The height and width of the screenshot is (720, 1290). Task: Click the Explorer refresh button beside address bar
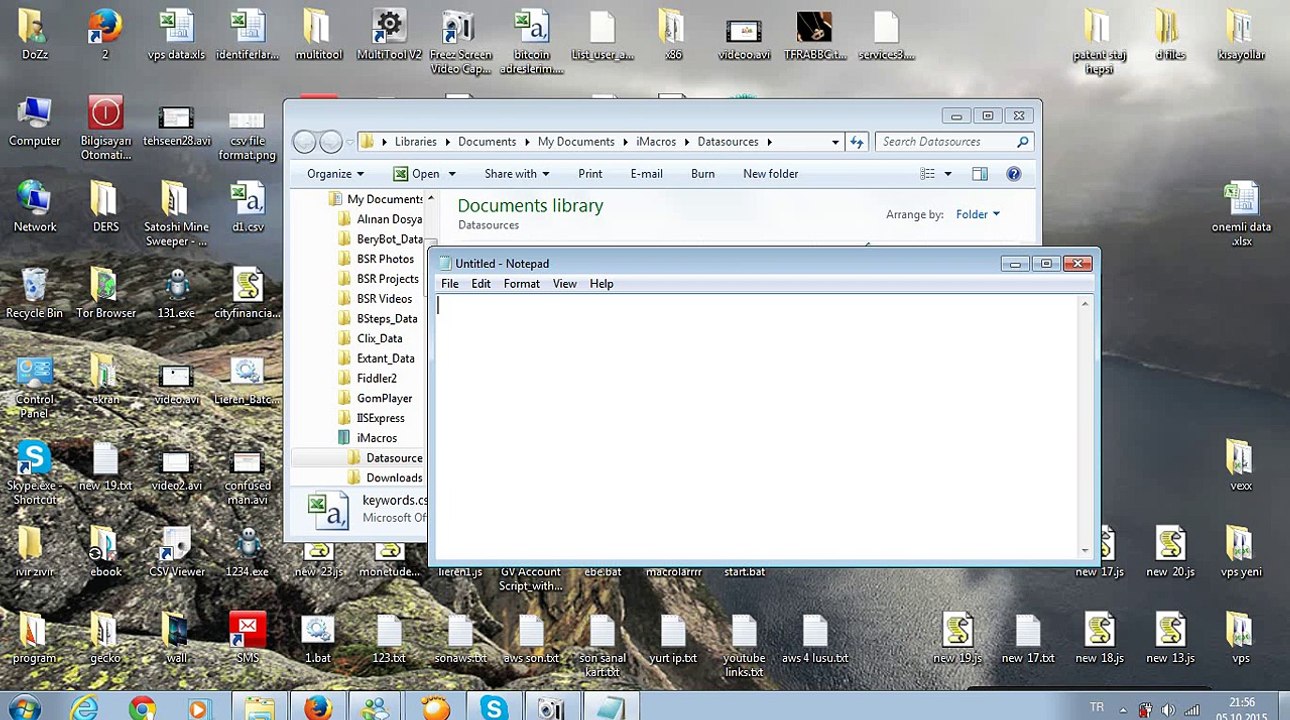click(x=856, y=142)
